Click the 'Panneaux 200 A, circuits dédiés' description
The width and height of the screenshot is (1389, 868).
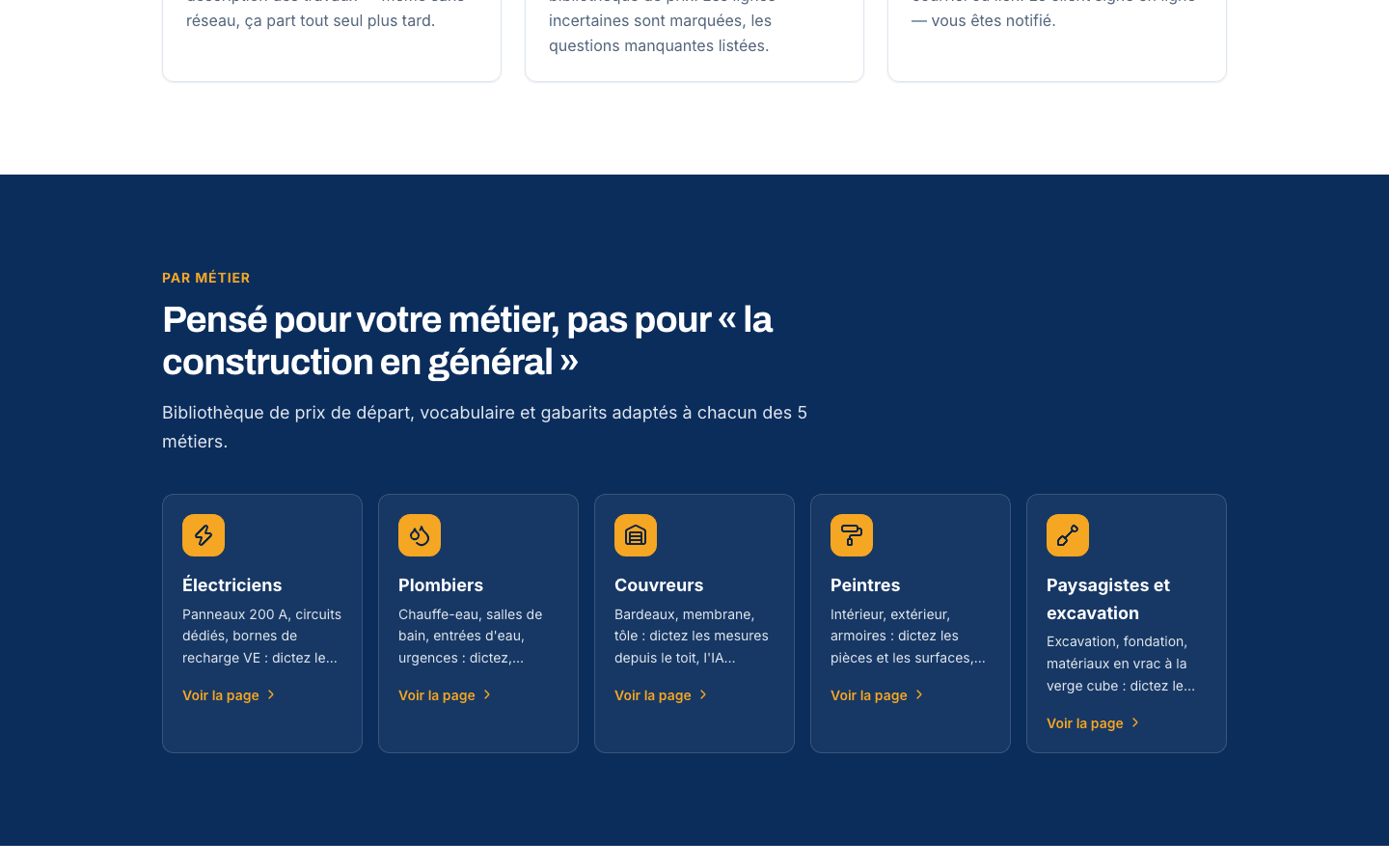[262, 637]
